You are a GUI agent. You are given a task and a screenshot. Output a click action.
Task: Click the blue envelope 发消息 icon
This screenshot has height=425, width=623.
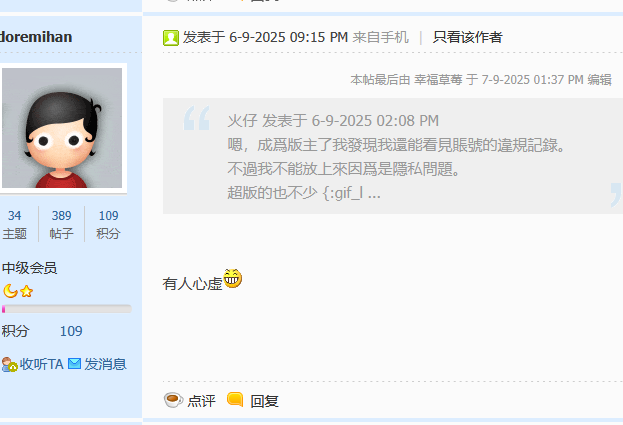coord(74,363)
